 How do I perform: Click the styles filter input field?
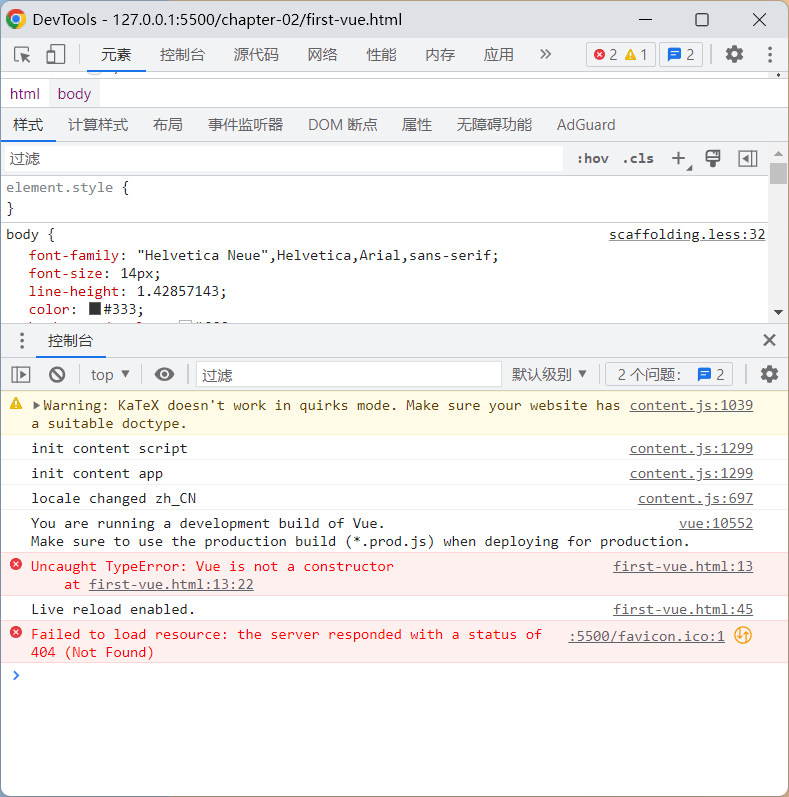[284, 159]
